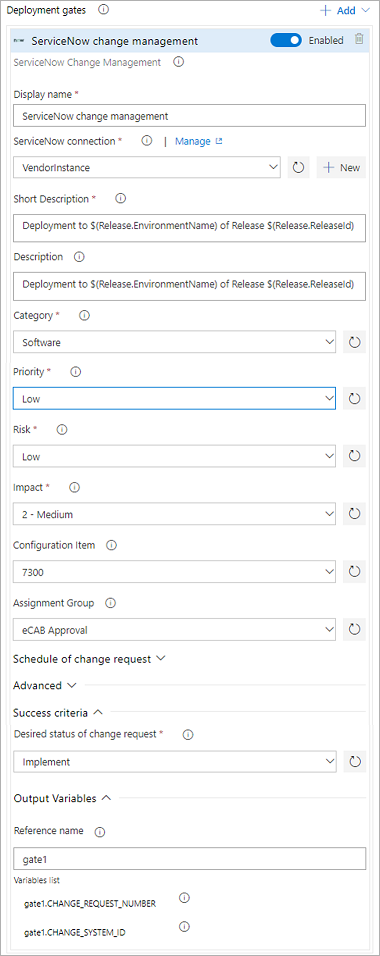Click info icon beside ServiceNow connection label

click(146, 141)
